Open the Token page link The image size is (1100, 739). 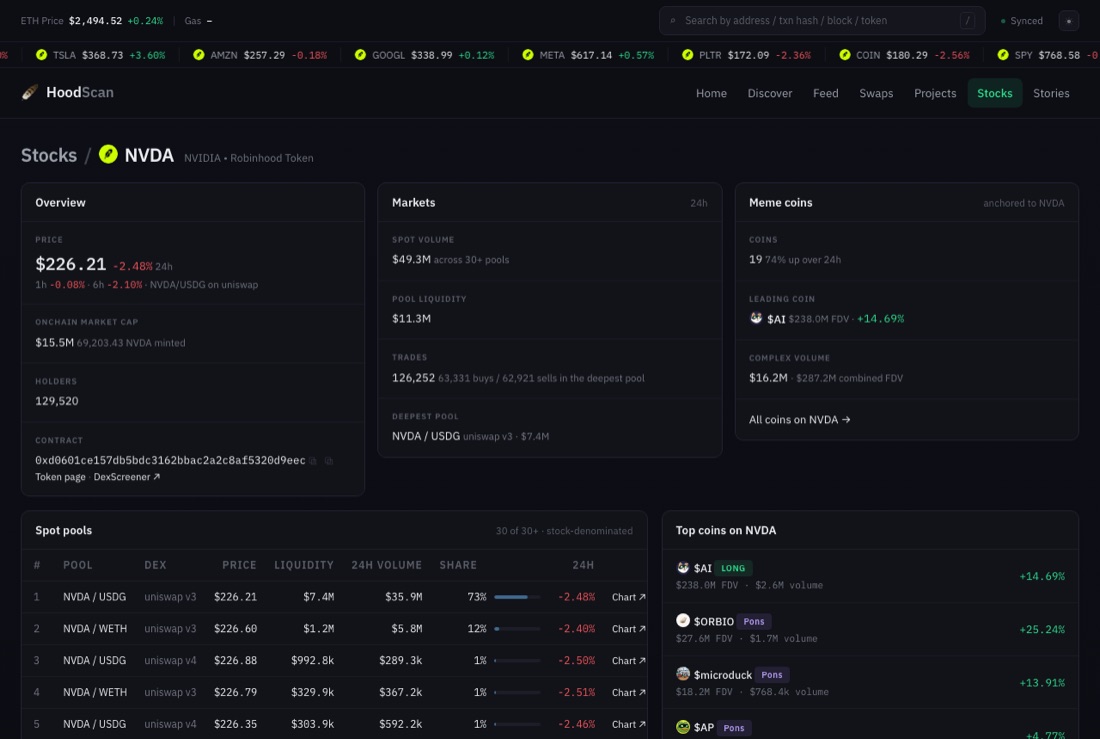[60, 477]
